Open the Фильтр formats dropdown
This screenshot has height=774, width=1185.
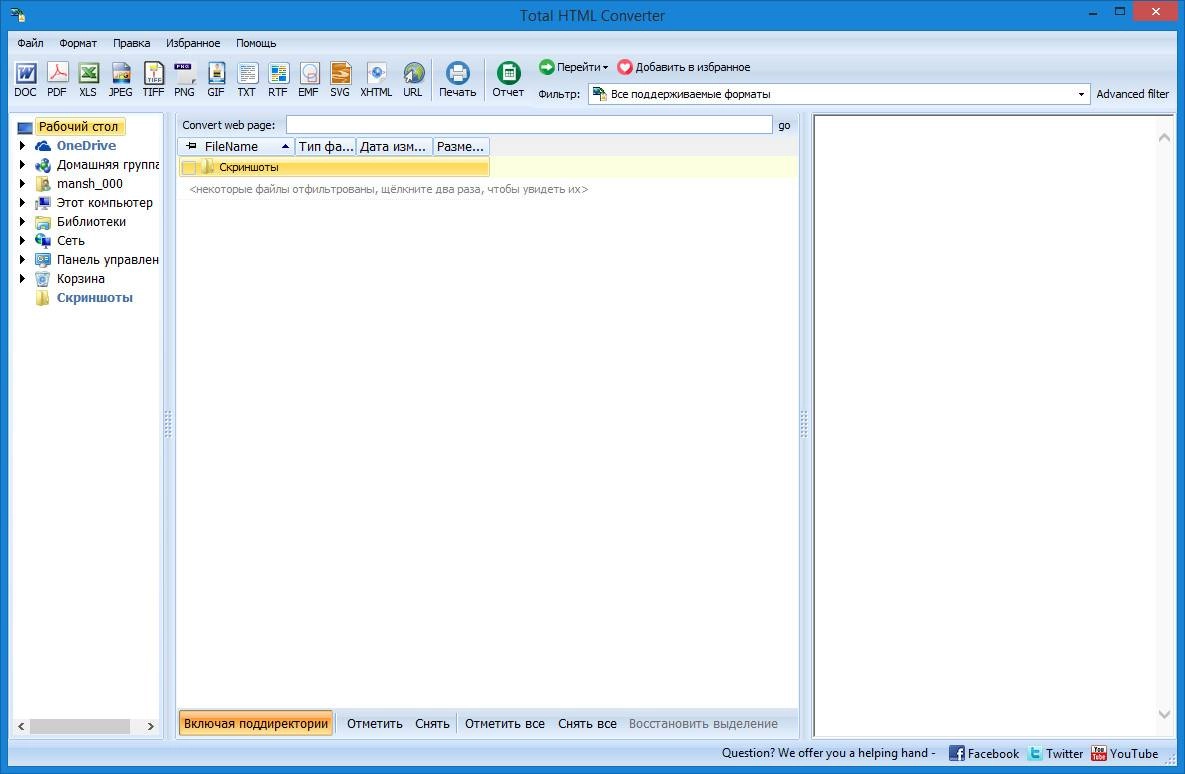pos(1081,94)
